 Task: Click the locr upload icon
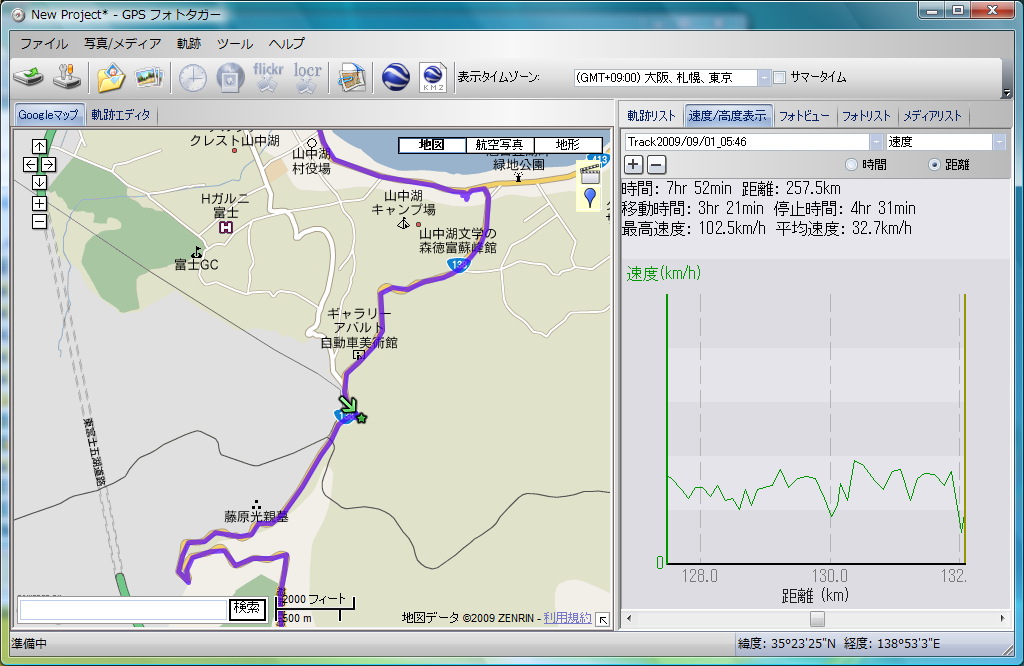[308, 77]
